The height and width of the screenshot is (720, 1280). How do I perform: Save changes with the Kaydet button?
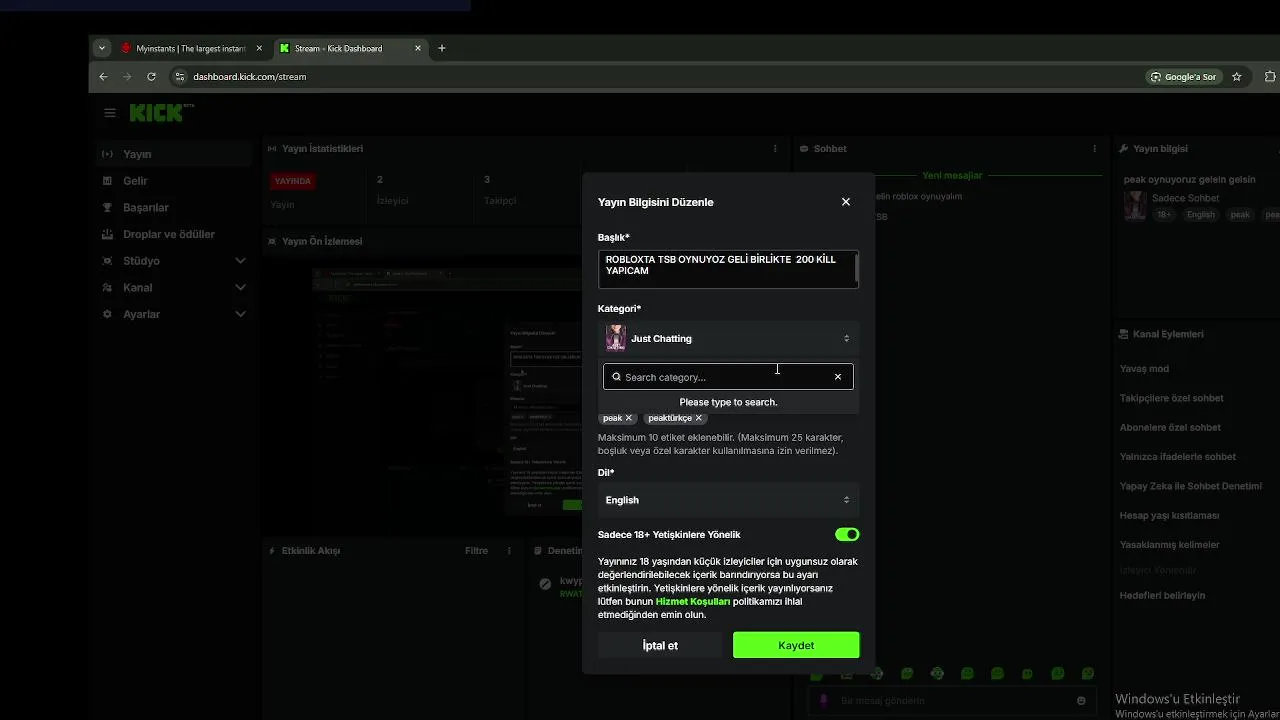[796, 645]
